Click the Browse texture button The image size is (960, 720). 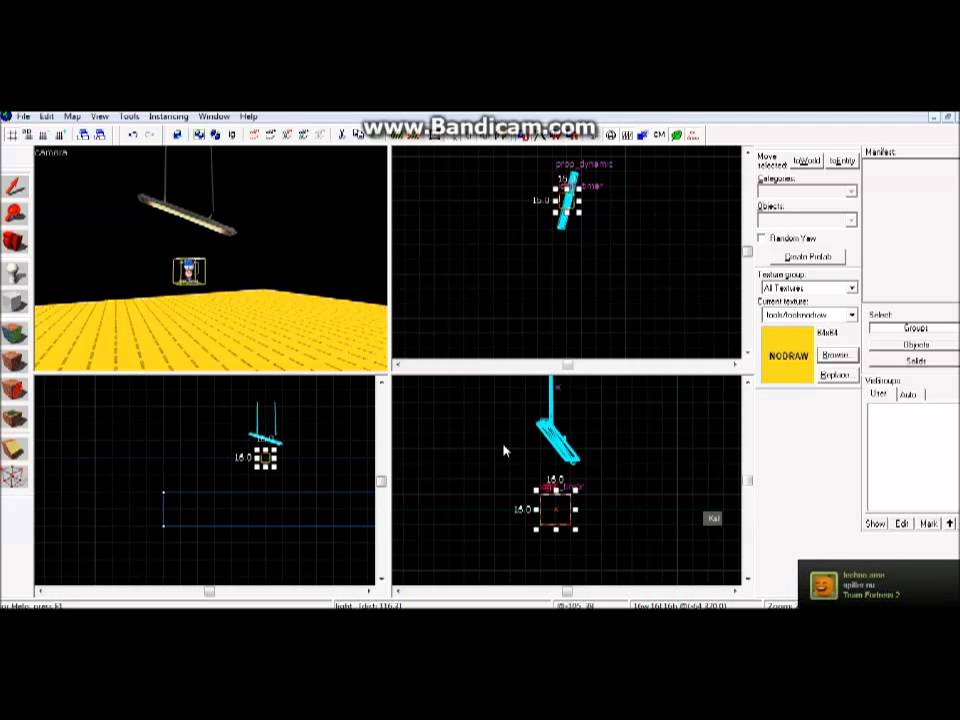[837, 355]
